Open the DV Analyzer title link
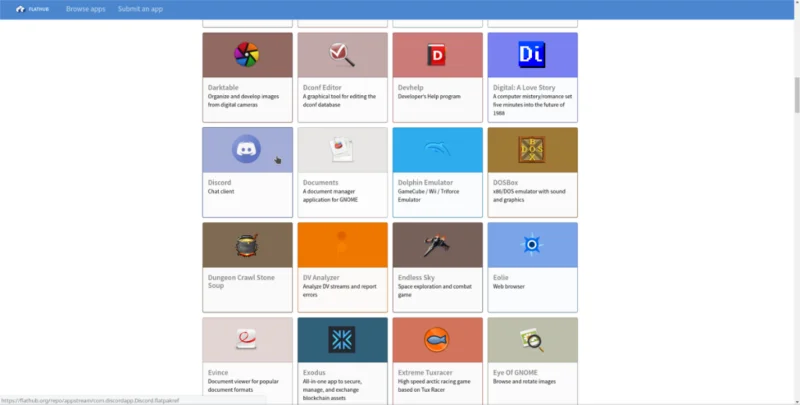 [x=321, y=277]
